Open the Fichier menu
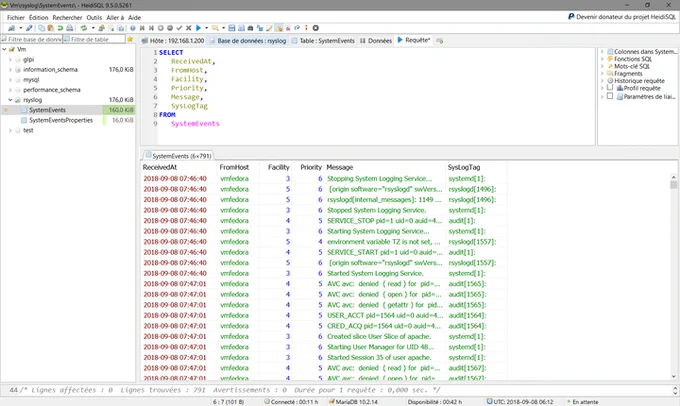The height and width of the screenshot is (406, 680). coord(16,18)
